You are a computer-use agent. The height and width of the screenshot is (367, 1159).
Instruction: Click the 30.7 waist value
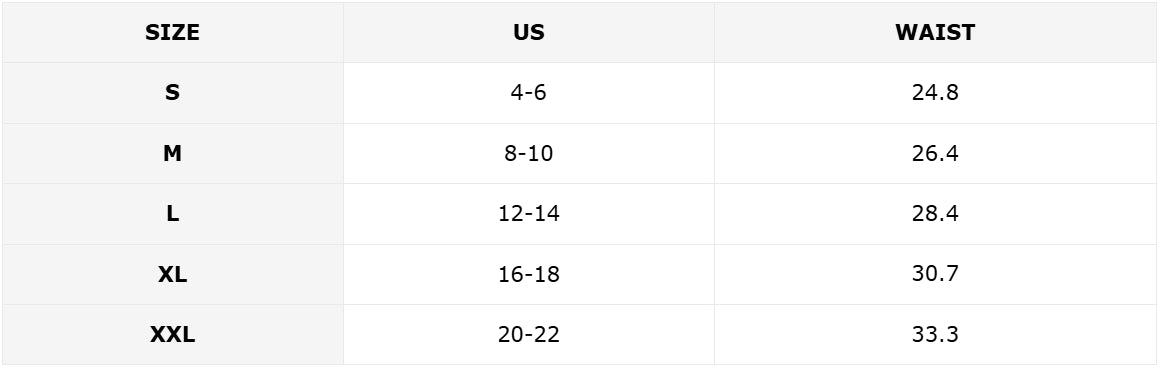(x=935, y=275)
